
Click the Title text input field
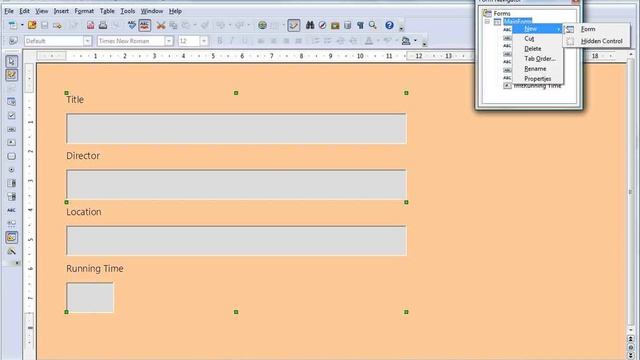236,129
